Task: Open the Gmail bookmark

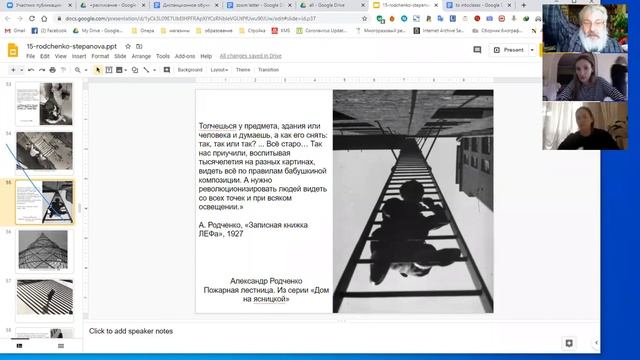Action: 15,31
